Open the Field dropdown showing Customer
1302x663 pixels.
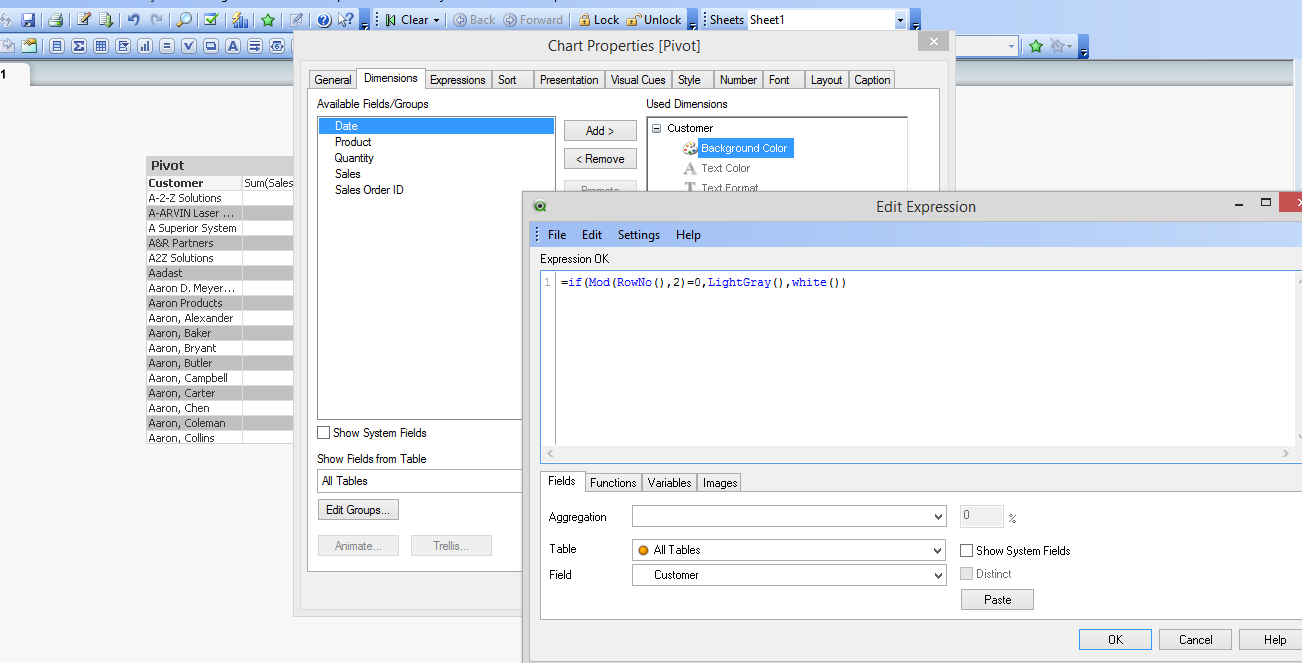point(789,575)
